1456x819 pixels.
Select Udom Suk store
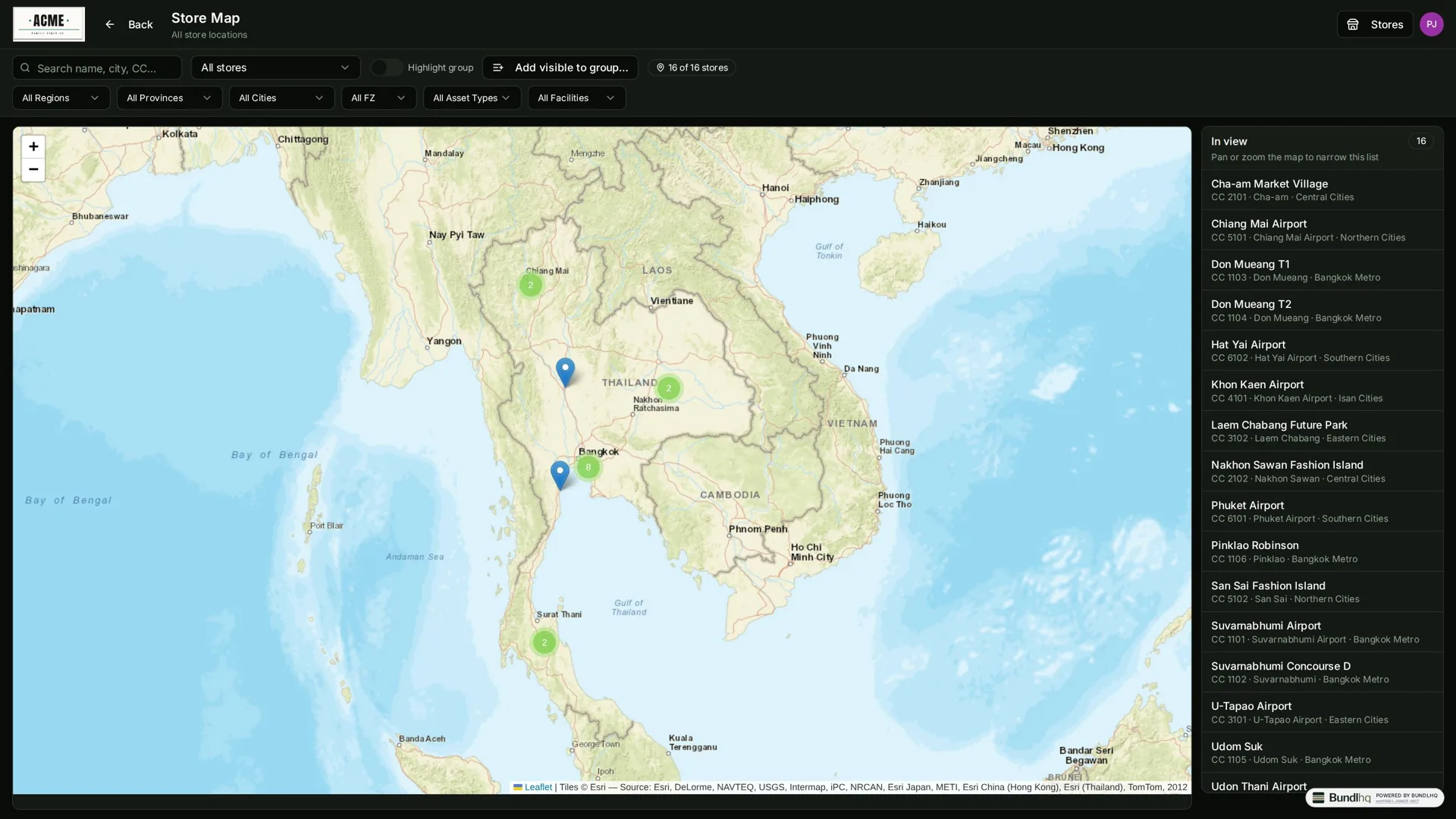pos(1322,752)
